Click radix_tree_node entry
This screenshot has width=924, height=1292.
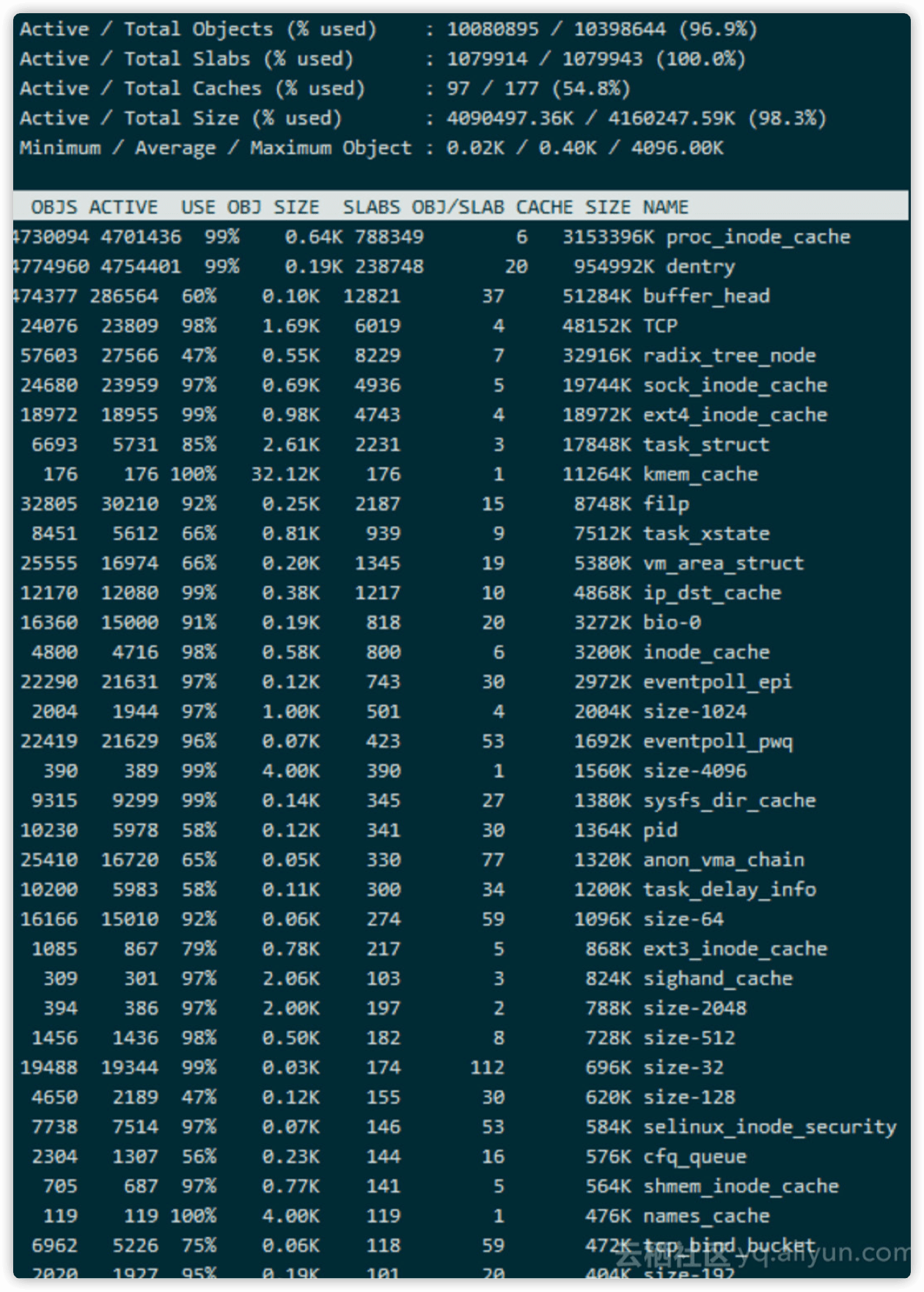click(729, 356)
